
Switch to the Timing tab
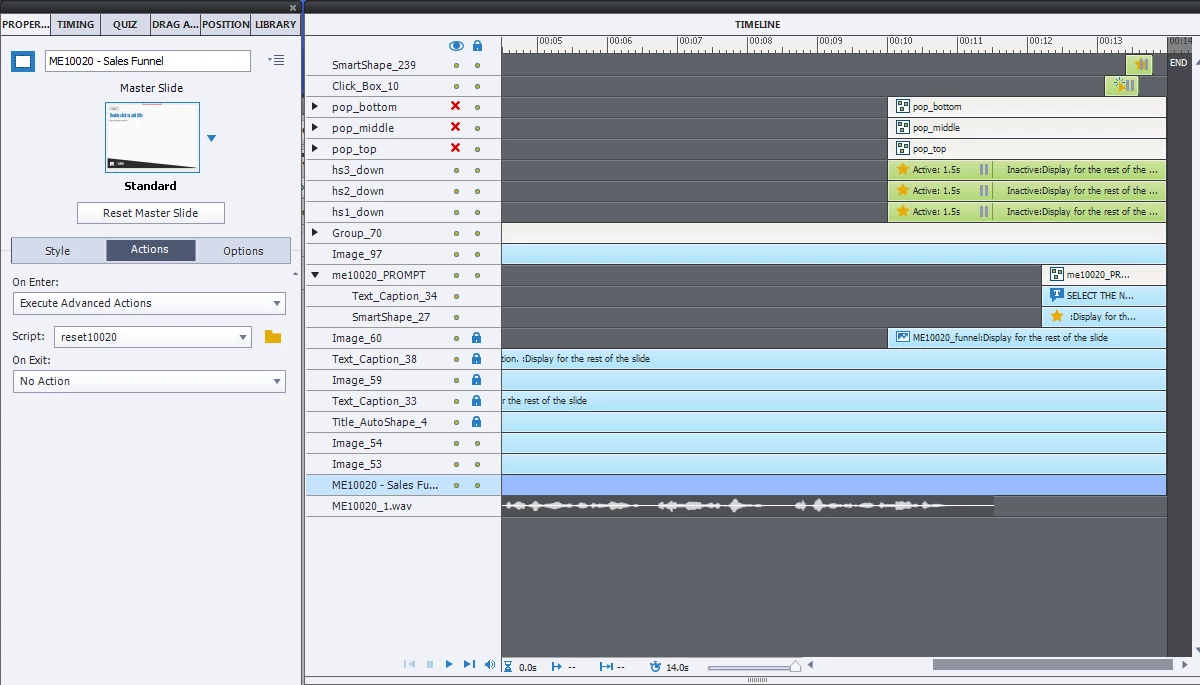point(76,24)
